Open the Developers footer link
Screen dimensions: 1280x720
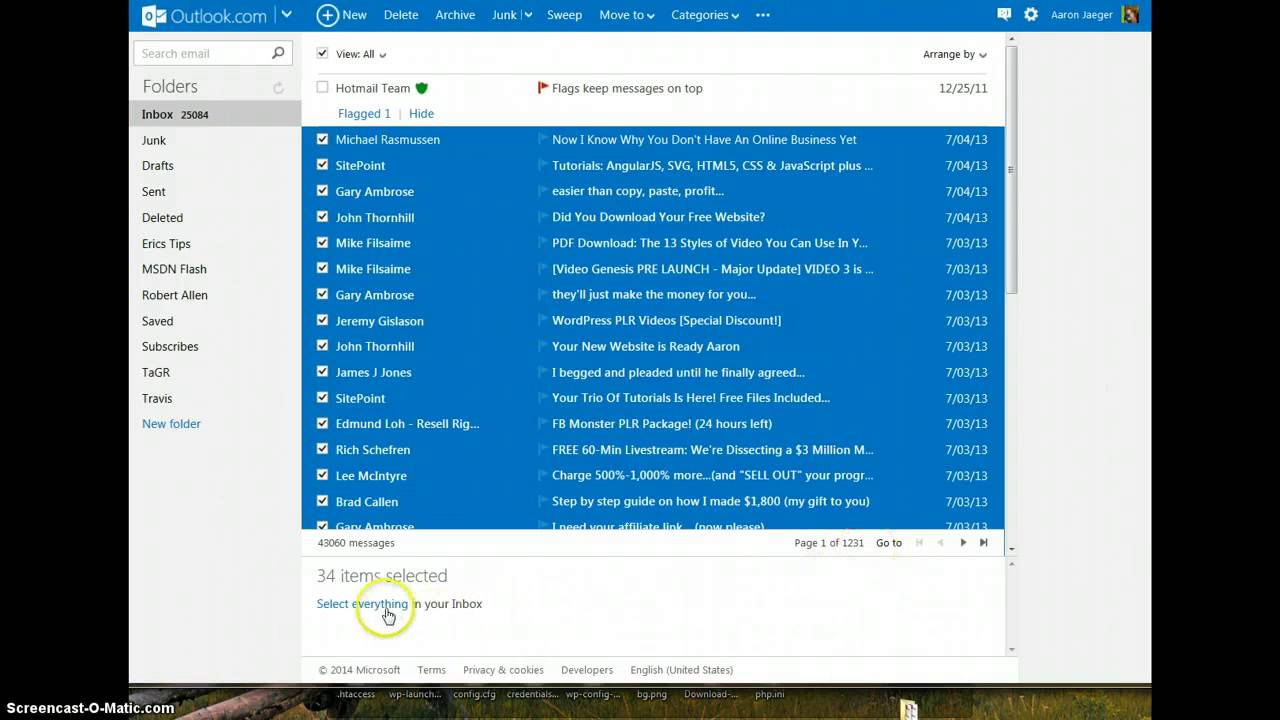pos(587,670)
